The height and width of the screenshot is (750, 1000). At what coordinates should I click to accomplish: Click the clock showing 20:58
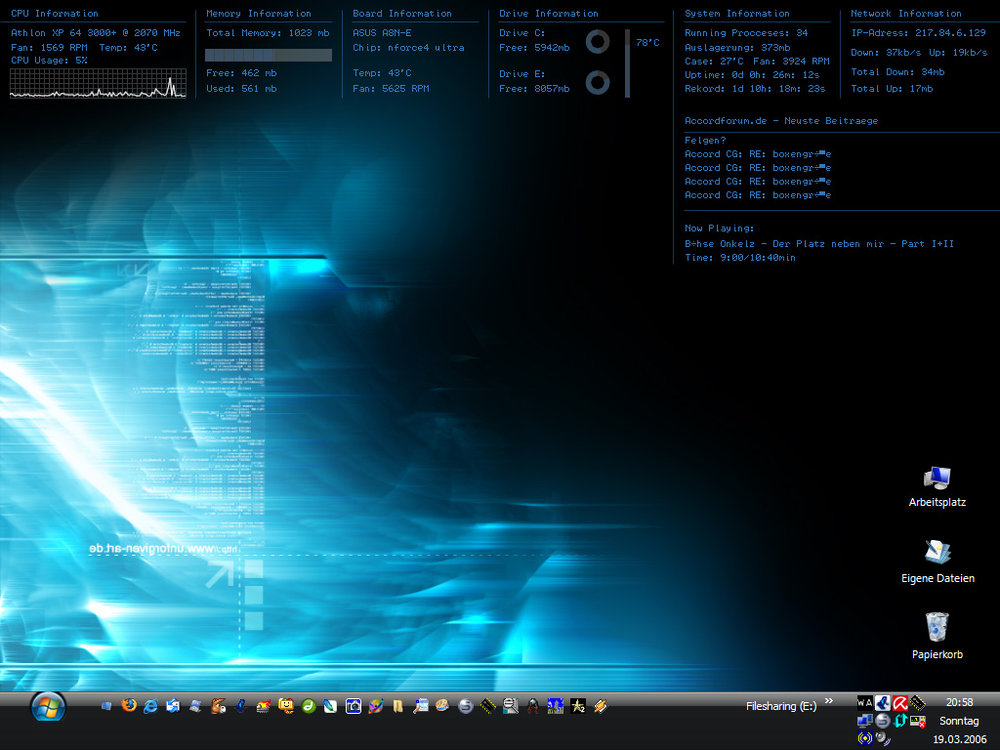pos(958,702)
